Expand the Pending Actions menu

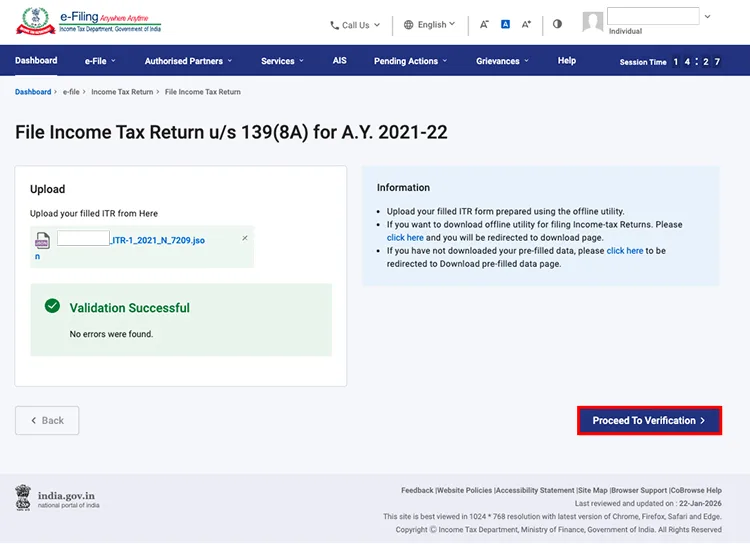(x=410, y=61)
